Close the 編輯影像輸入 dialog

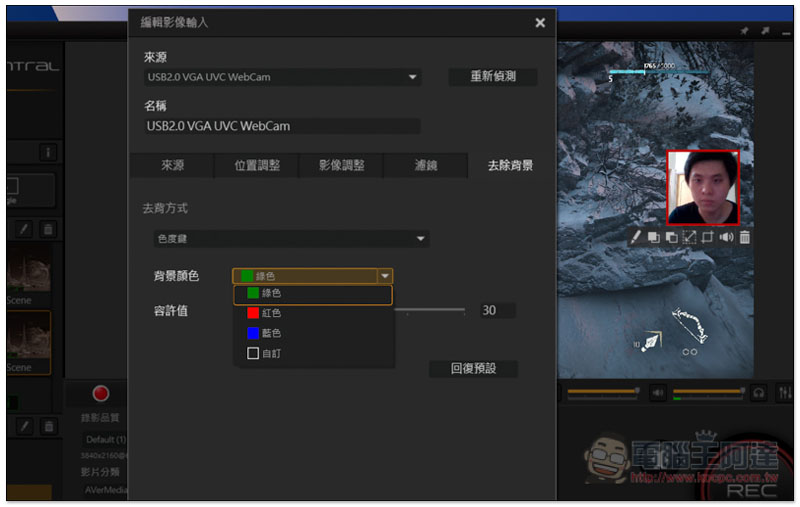coord(540,22)
